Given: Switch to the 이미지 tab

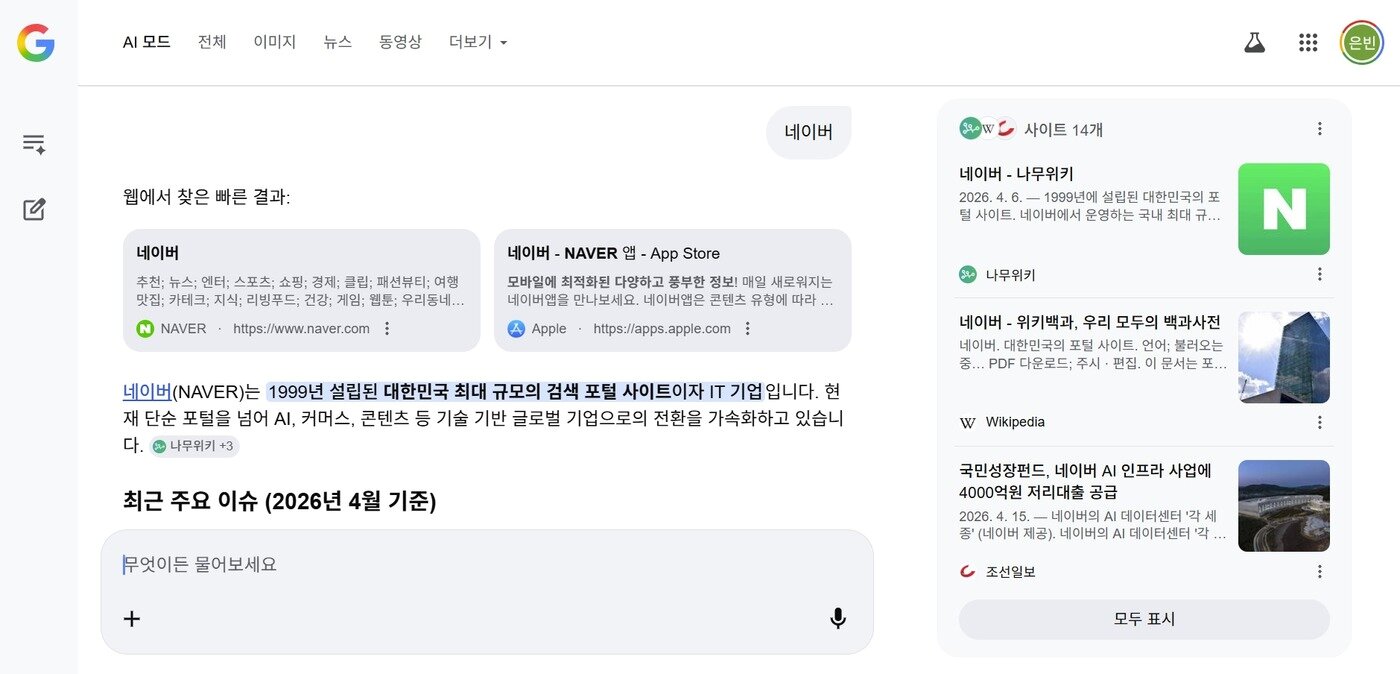Looking at the screenshot, I should [x=274, y=42].
